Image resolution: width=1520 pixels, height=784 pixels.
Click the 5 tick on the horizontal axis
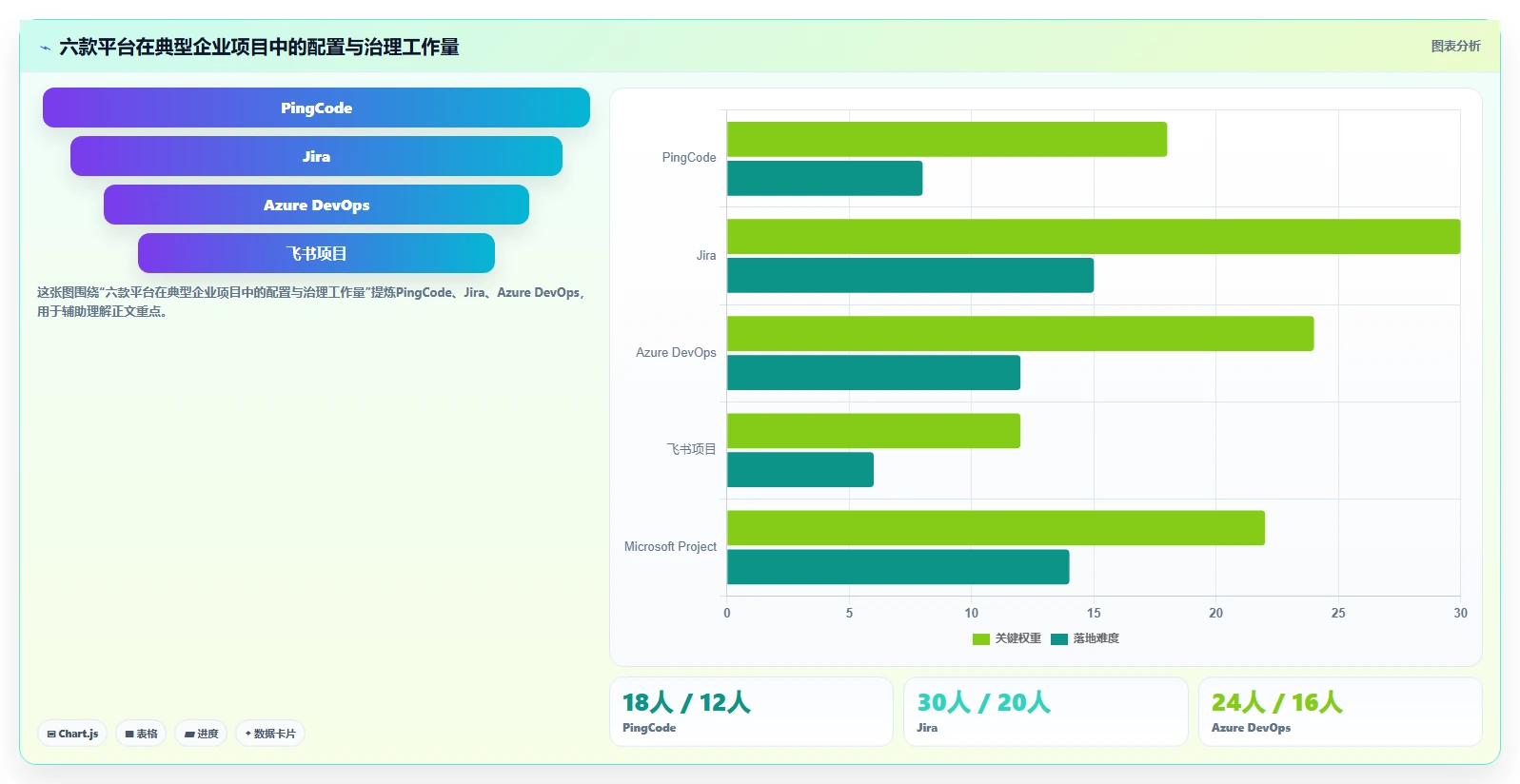[849, 613]
